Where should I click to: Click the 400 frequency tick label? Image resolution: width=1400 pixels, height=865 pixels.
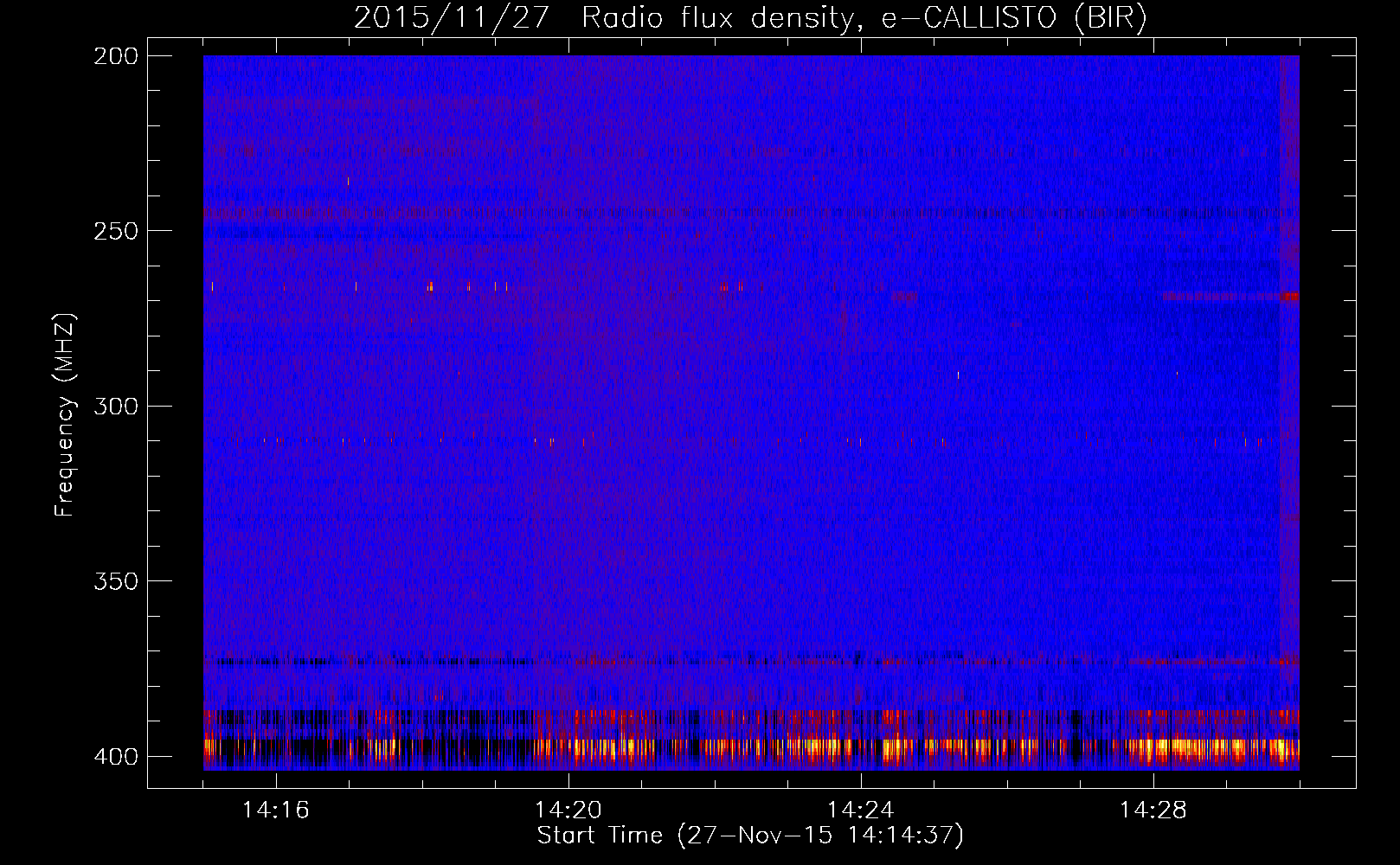point(116,757)
